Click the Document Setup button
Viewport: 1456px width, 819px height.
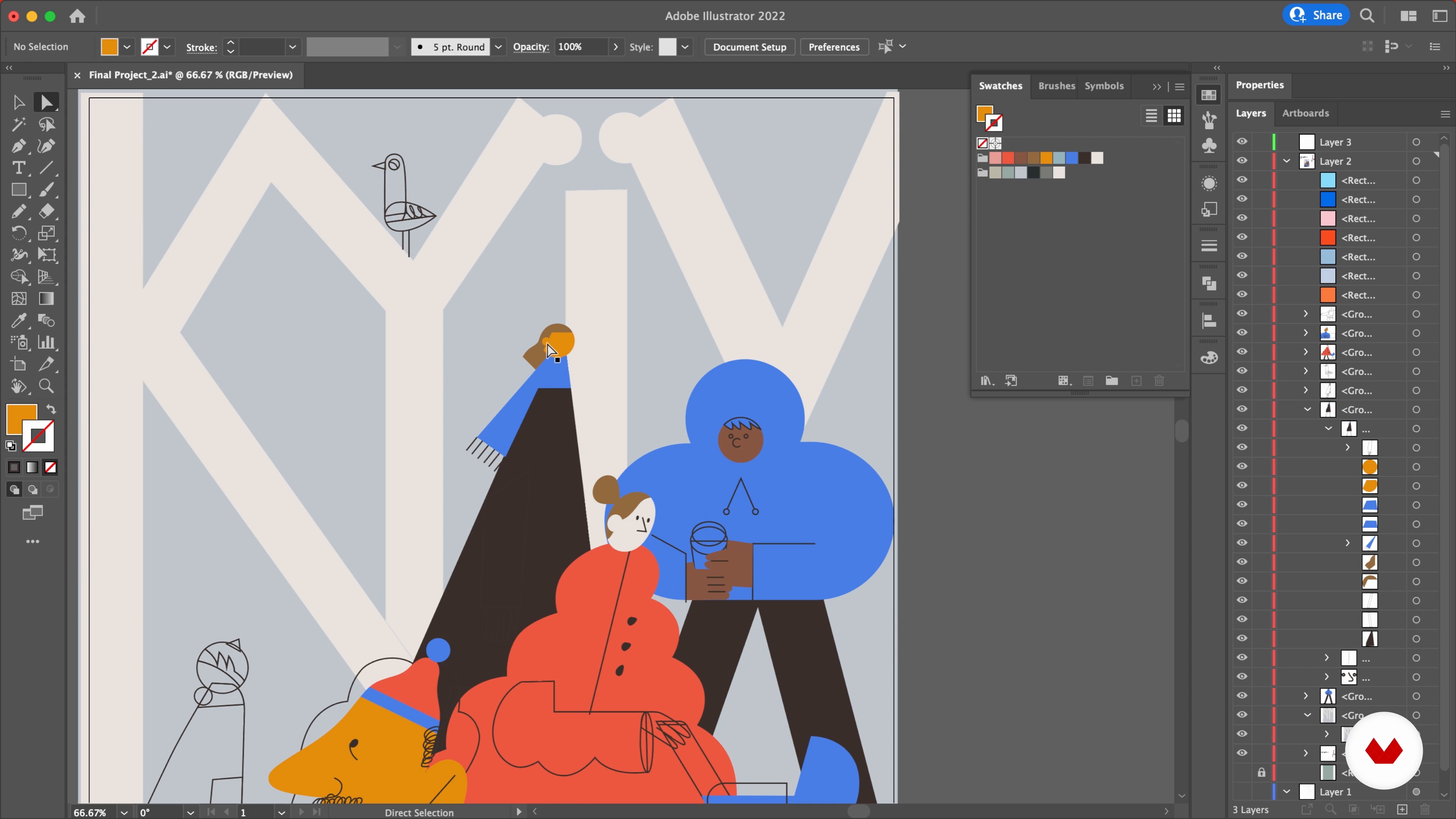pyautogui.click(x=750, y=47)
